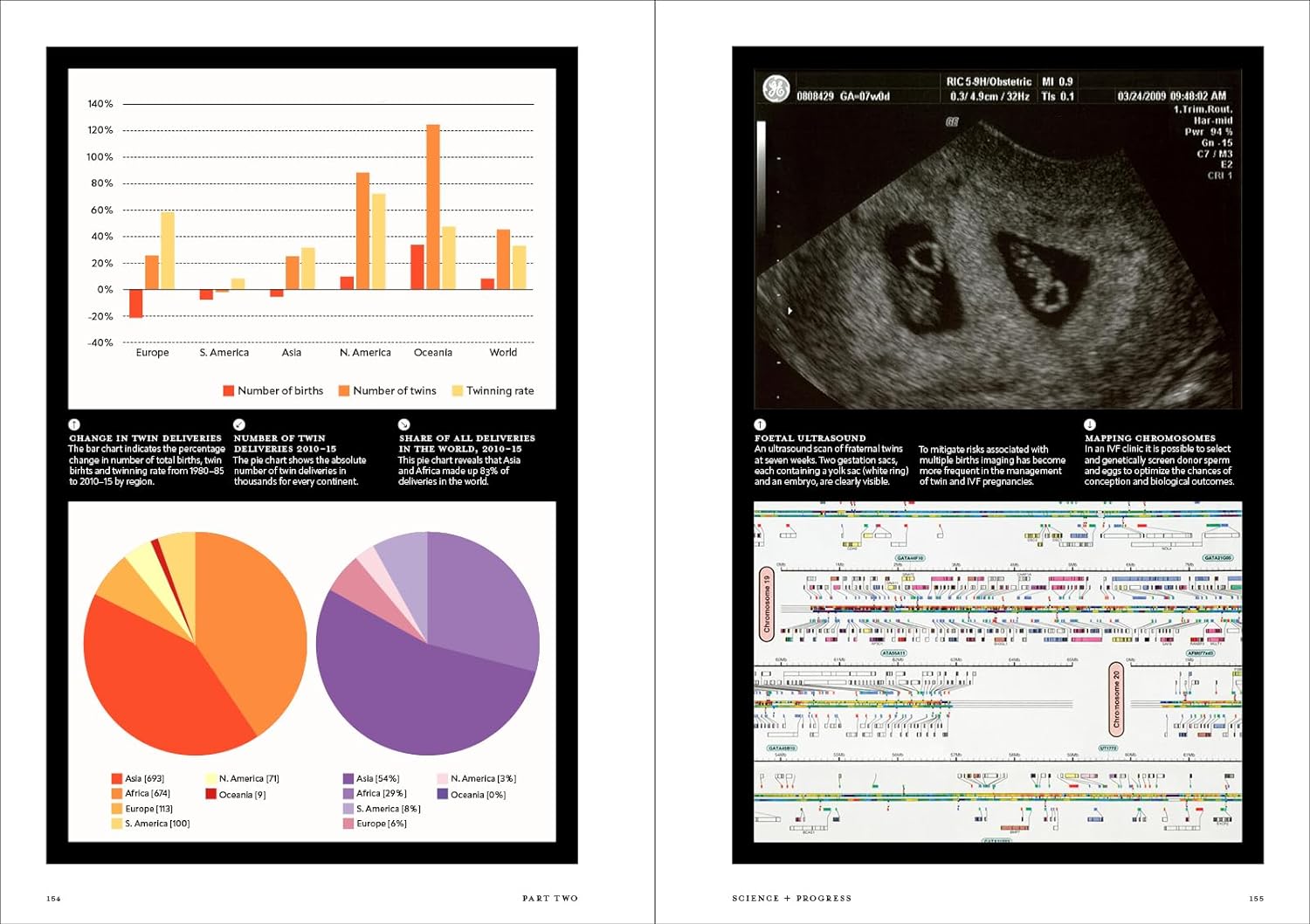This screenshot has width=1310, height=924.
Task: Click the up-arrow icon above Change in Twin Deliveries
Action: (x=74, y=424)
